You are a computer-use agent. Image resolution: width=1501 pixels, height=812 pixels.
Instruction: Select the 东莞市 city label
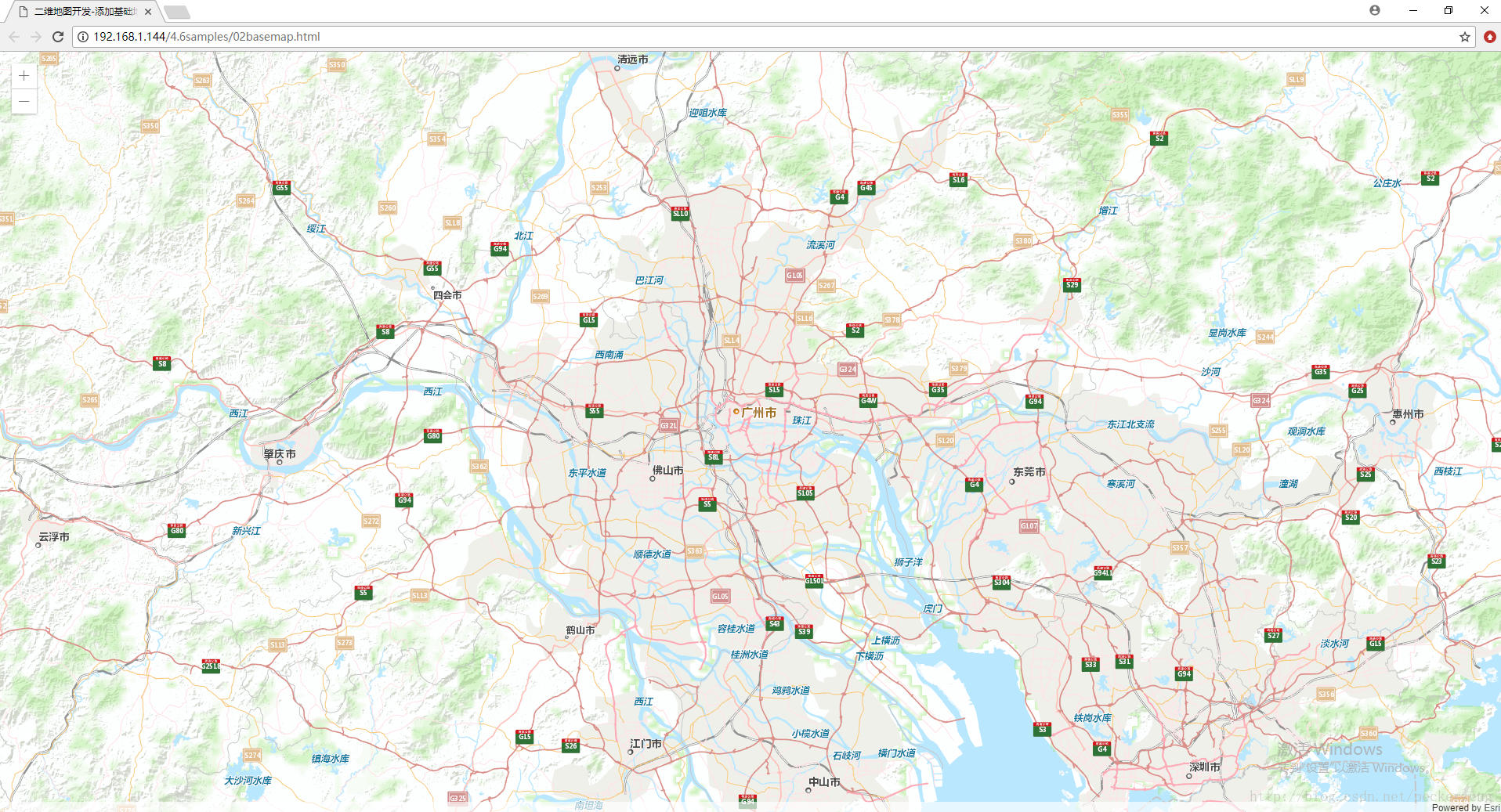point(1029,472)
